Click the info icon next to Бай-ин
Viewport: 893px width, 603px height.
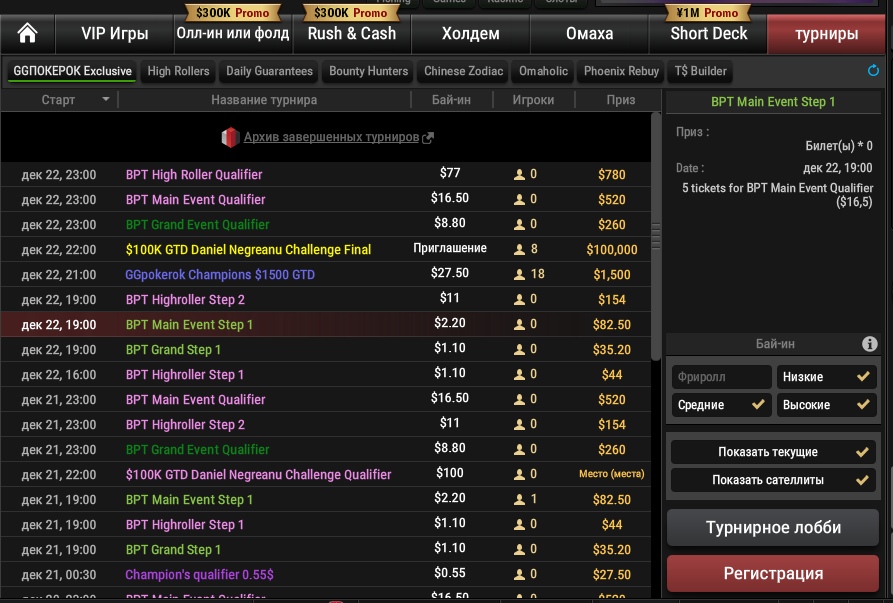tap(870, 344)
